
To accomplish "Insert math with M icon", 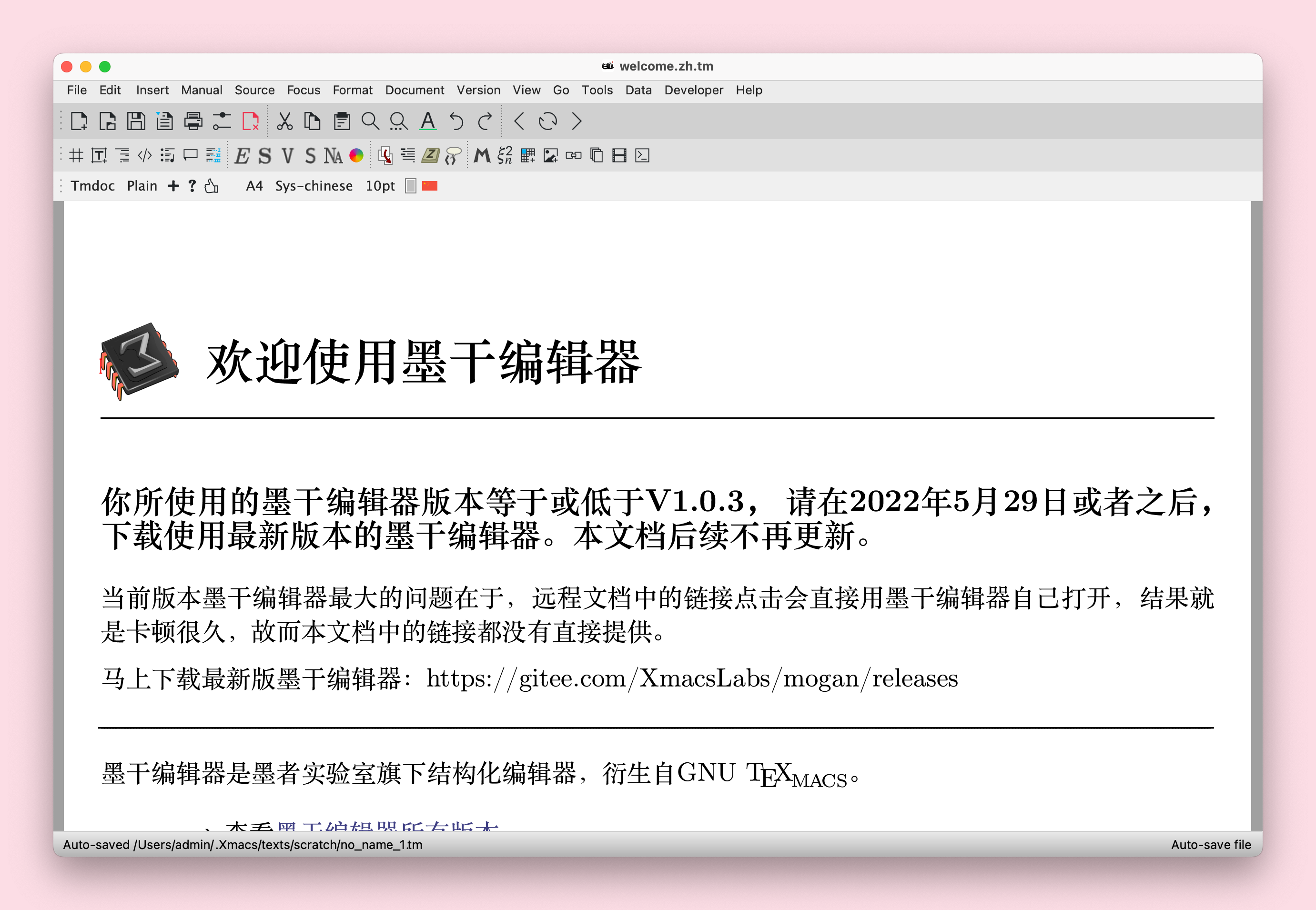I will point(482,155).
